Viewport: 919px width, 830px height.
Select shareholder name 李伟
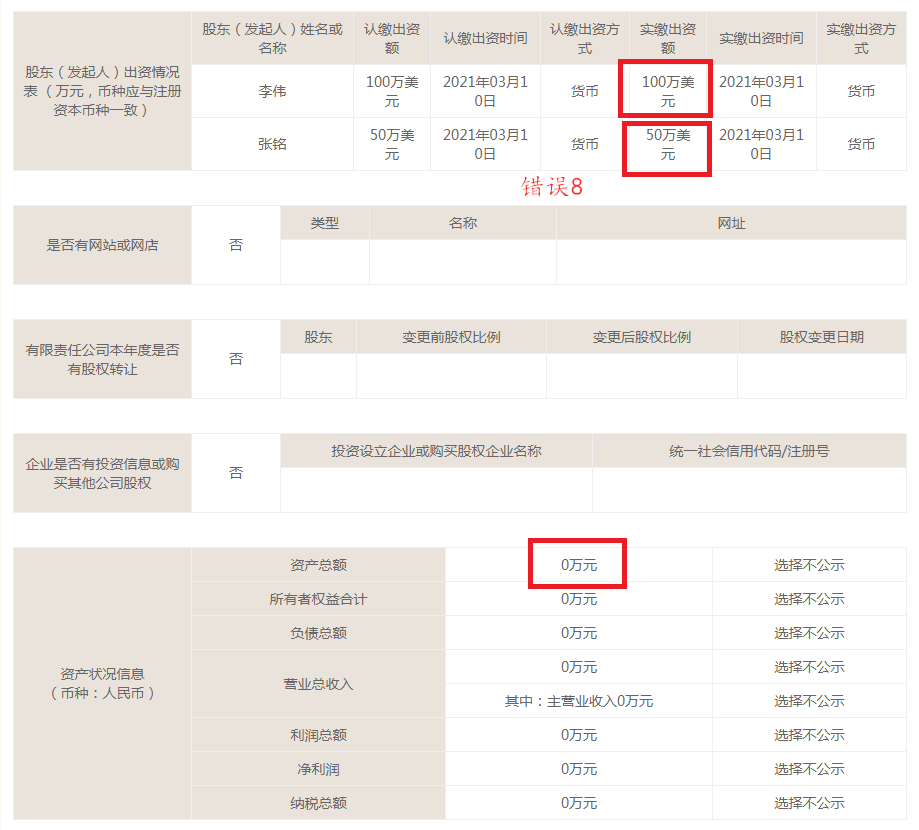coord(272,91)
